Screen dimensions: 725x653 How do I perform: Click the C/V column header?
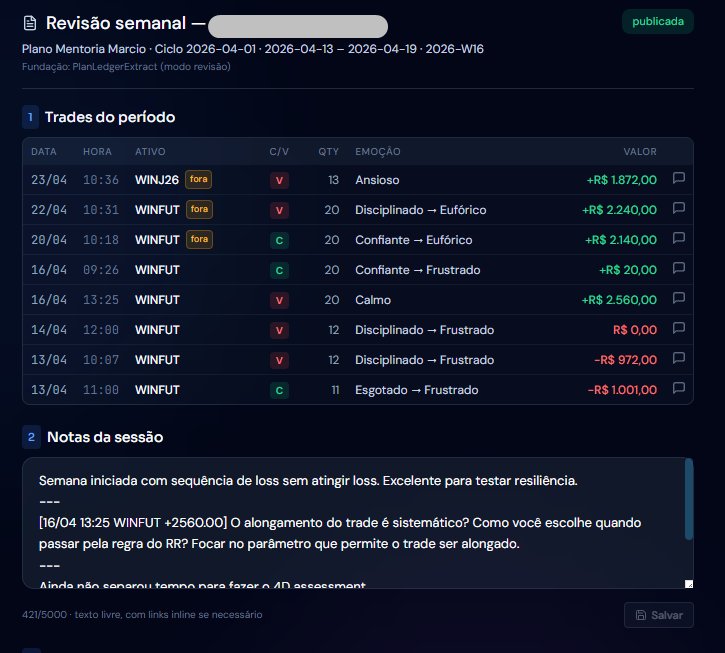(x=279, y=152)
